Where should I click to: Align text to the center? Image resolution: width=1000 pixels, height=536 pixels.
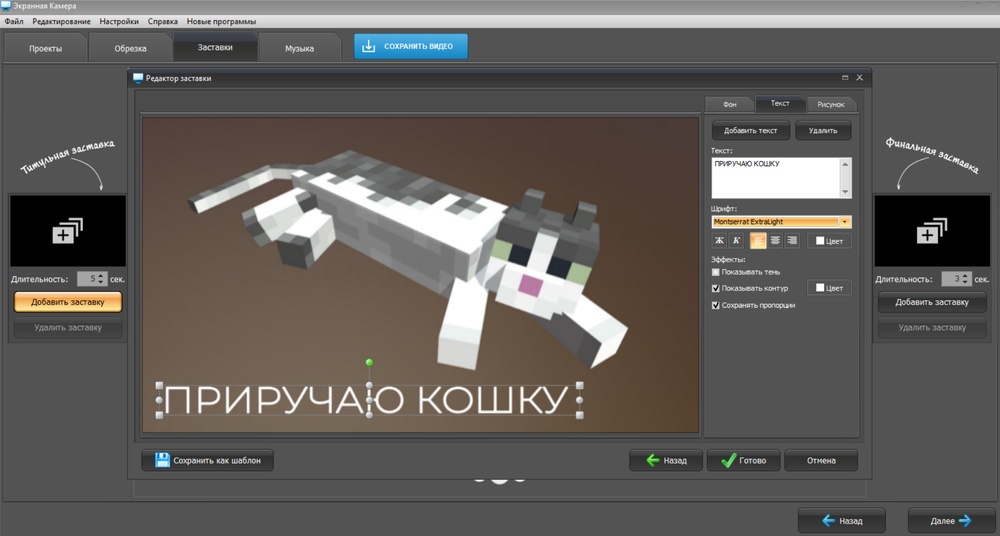coord(775,241)
